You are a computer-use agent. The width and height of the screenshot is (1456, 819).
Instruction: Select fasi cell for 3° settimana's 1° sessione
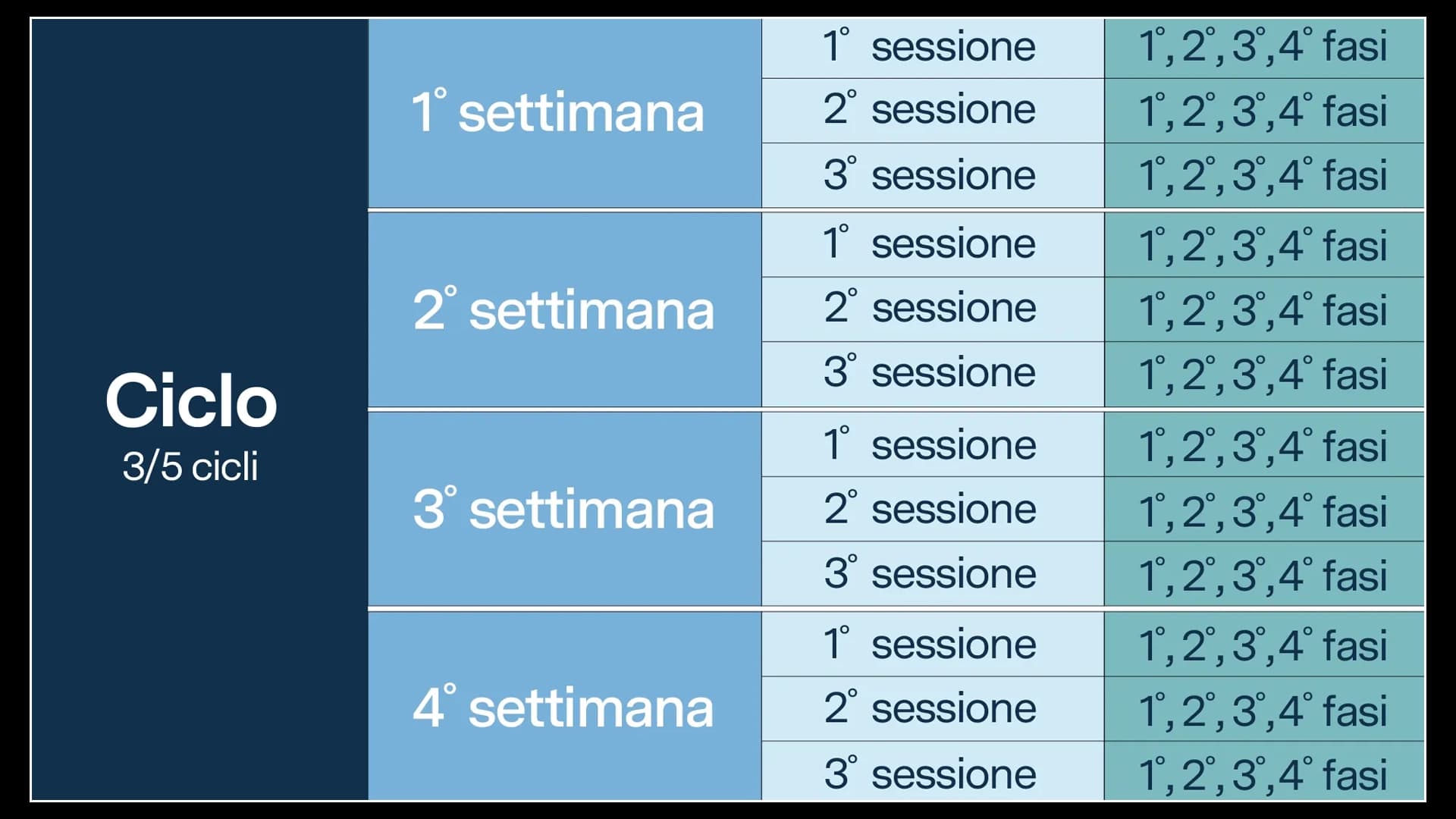click(x=1263, y=445)
